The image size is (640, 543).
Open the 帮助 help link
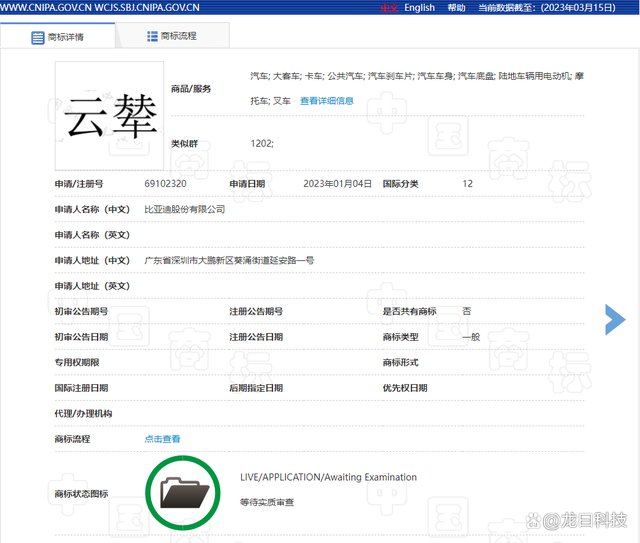click(x=456, y=8)
